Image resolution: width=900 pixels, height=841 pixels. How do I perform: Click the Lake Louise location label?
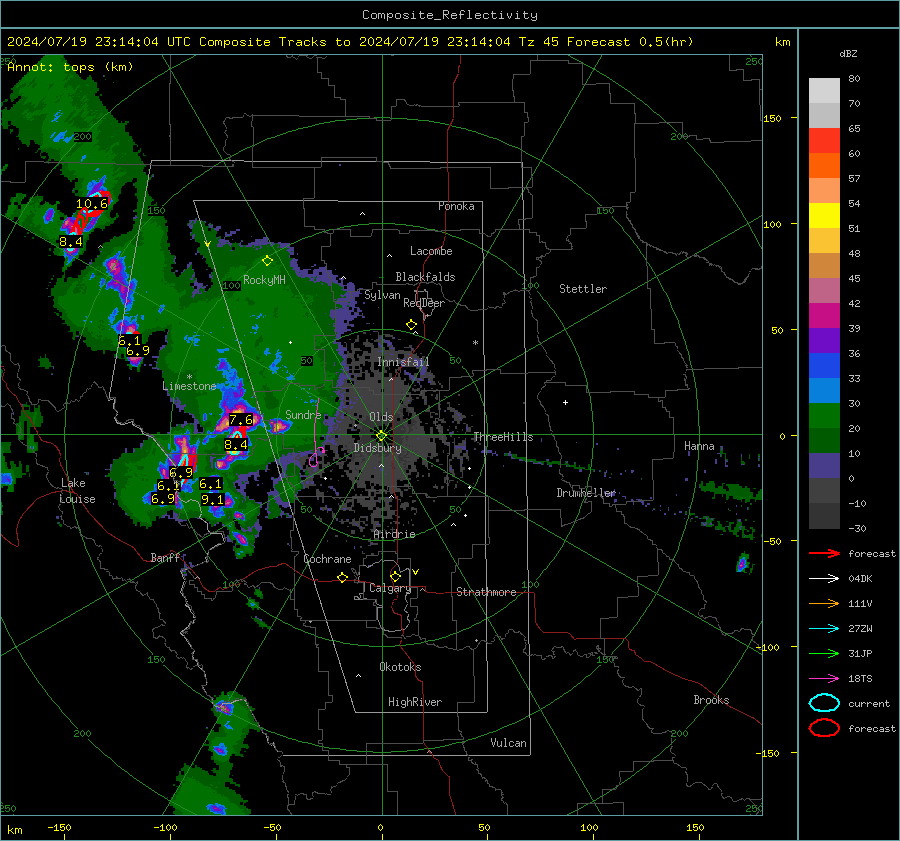tap(77, 491)
